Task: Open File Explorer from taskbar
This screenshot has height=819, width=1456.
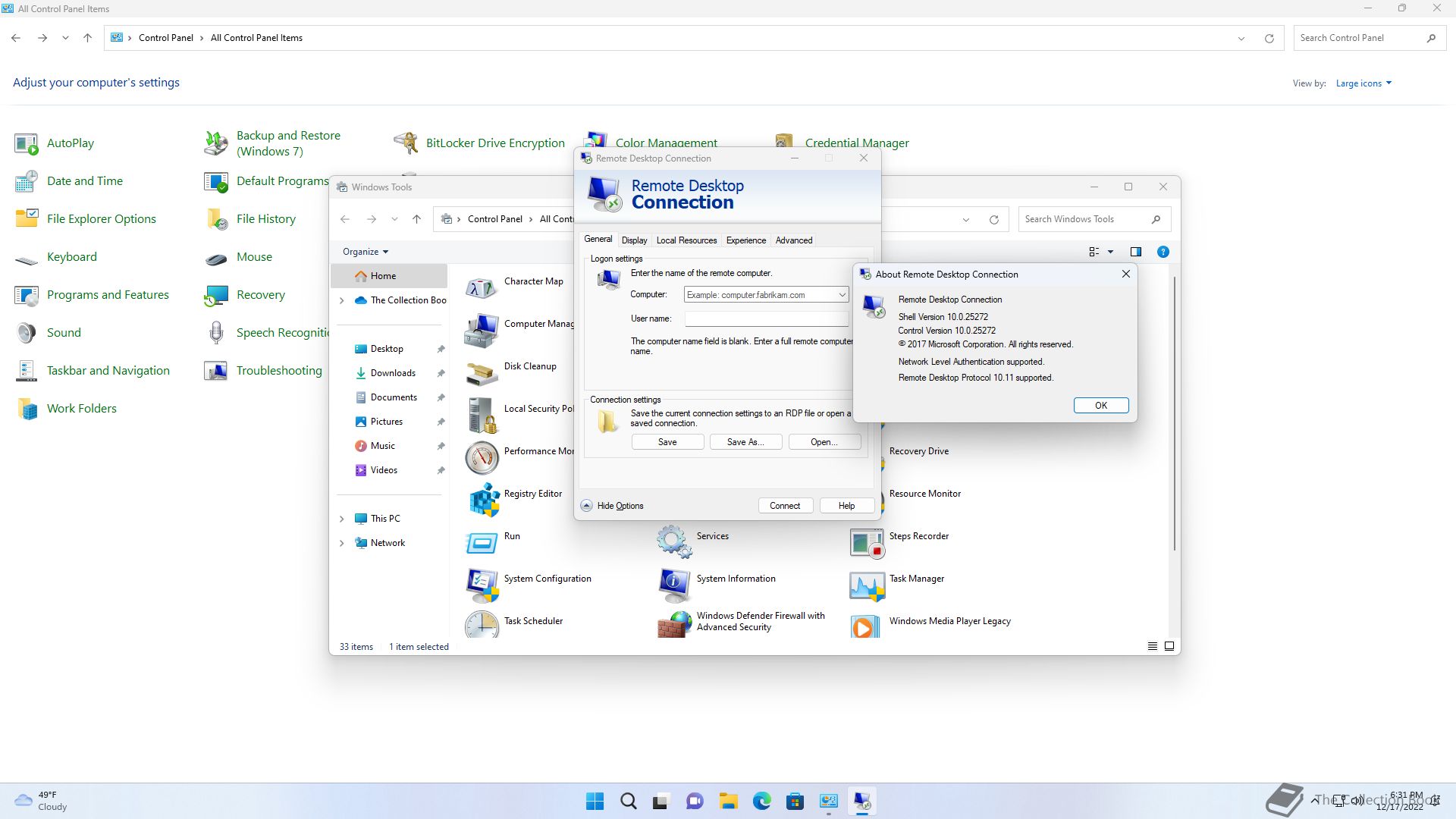Action: [728, 801]
